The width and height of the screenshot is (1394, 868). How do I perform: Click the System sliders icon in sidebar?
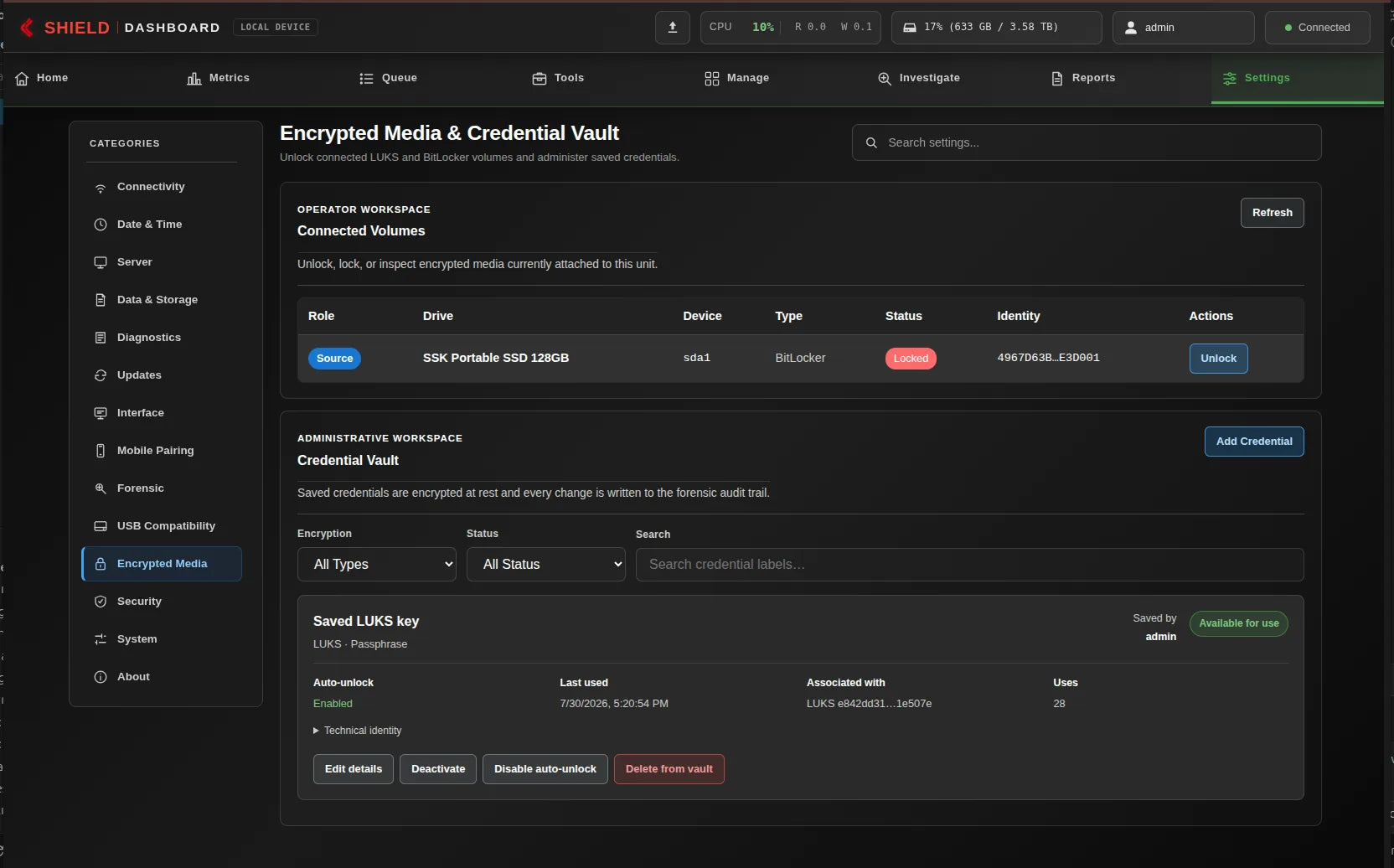click(x=101, y=639)
